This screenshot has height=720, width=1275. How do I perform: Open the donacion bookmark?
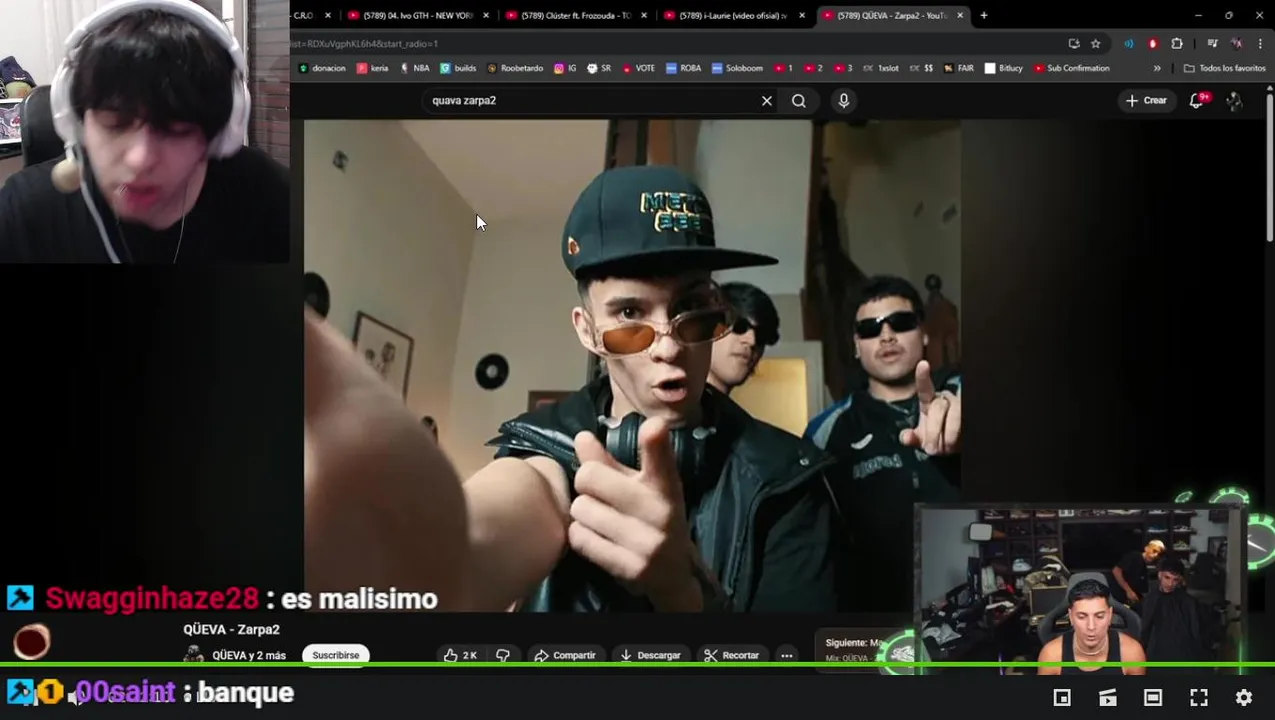coord(322,68)
